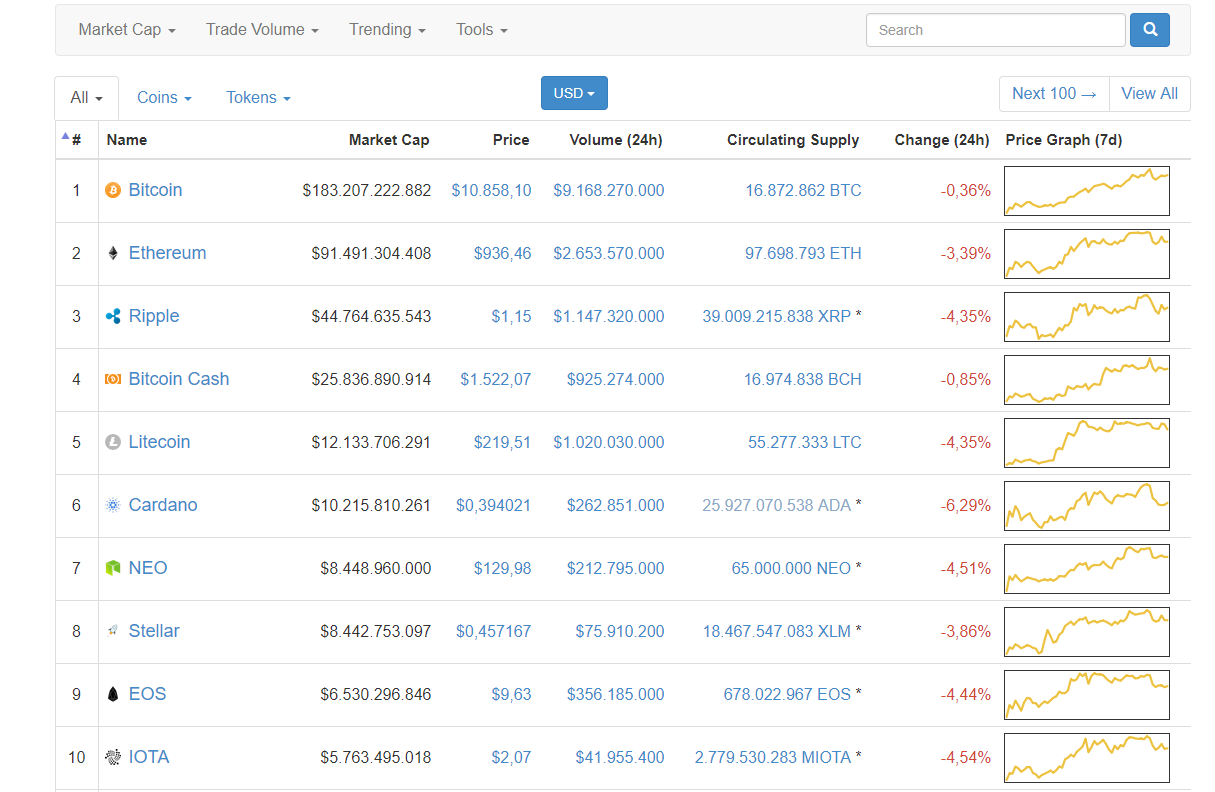This screenshot has height=792, width=1215.
Task: Sort table by Name column header
Action: [x=127, y=140]
